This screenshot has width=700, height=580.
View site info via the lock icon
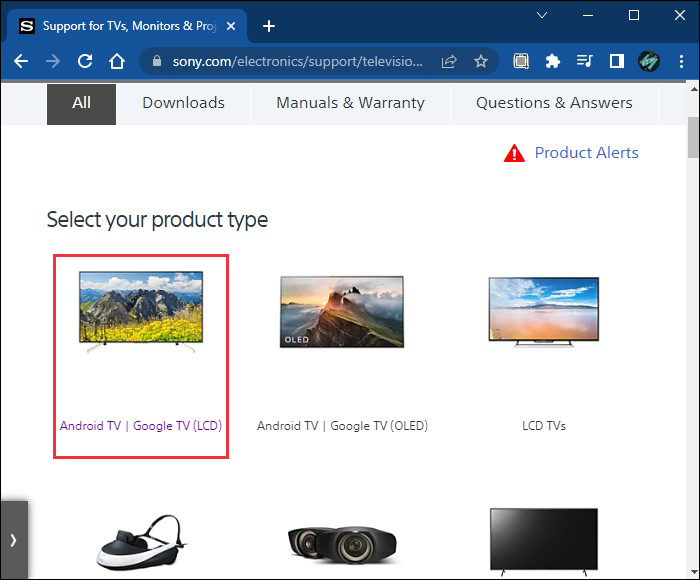tap(157, 61)
